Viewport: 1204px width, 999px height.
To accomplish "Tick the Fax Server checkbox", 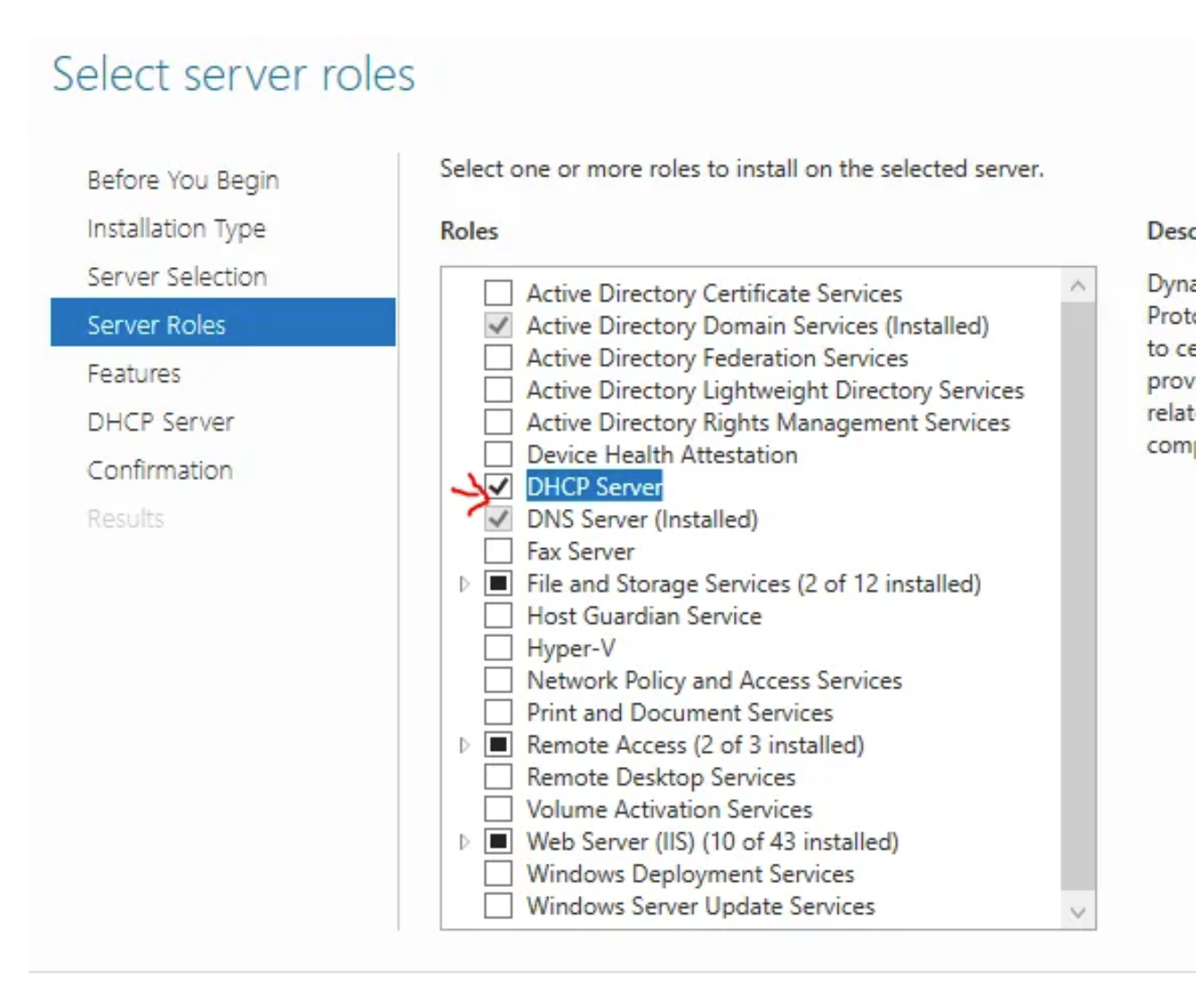I will [498, 551].
